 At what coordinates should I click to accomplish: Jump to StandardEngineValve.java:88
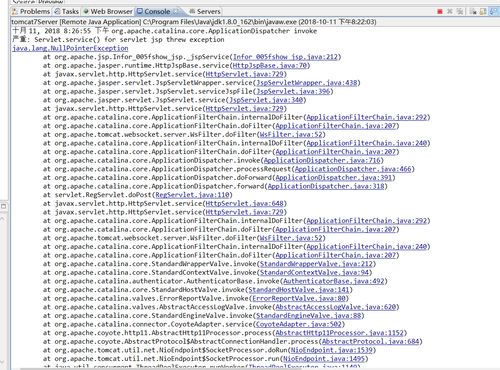pos(308,316)
